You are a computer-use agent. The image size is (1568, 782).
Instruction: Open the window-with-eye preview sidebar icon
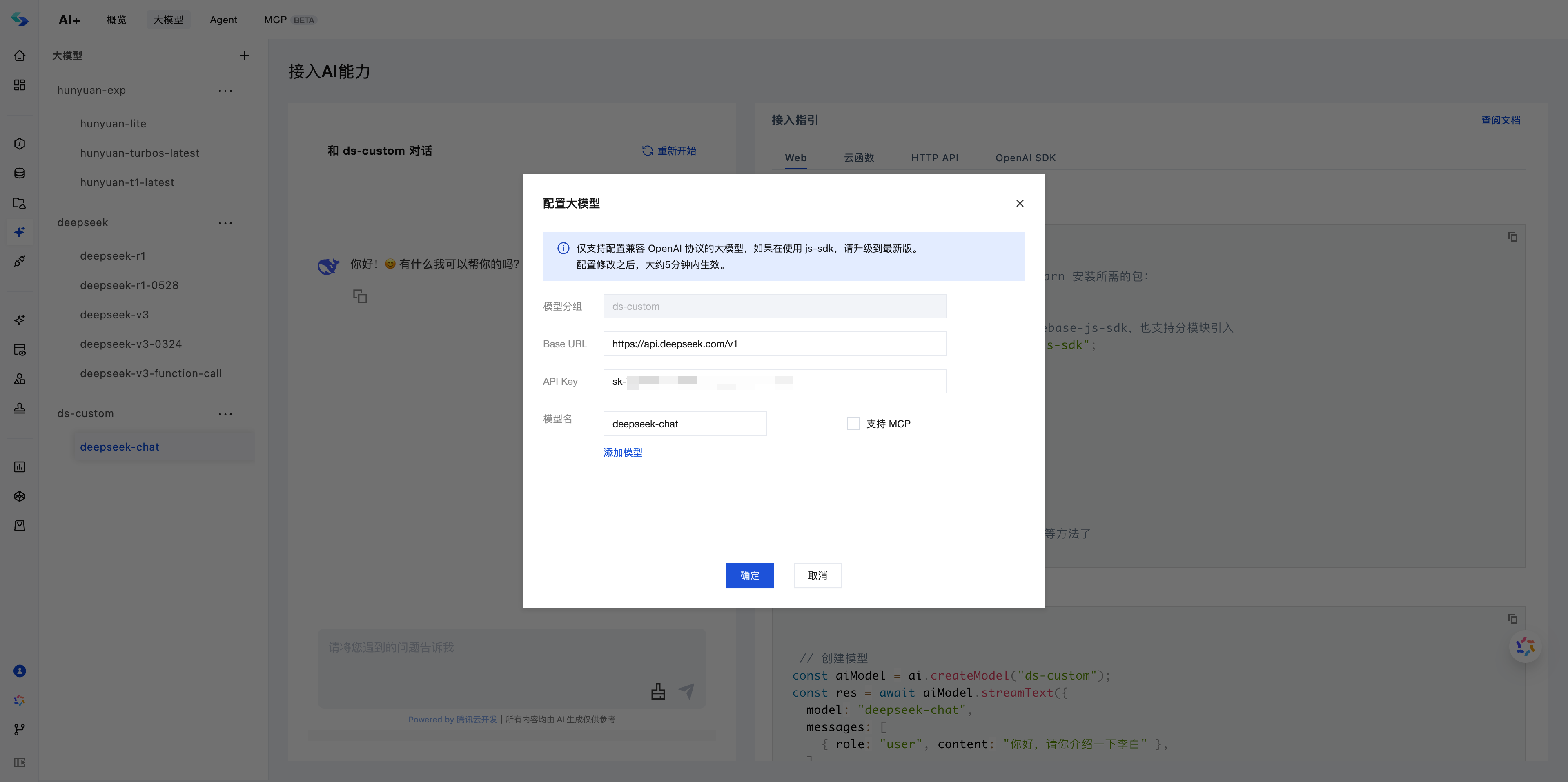pos(20,349)
